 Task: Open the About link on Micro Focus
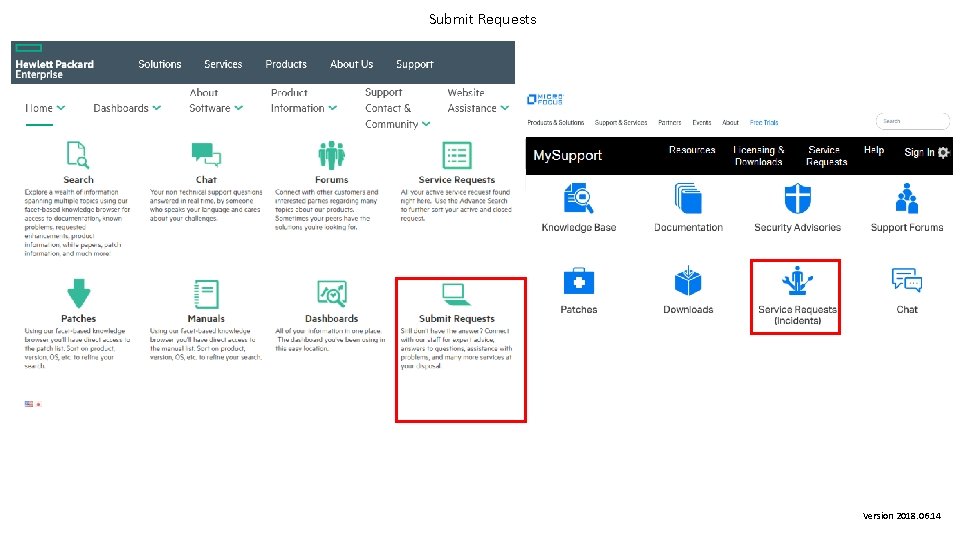tap(730, 122)
